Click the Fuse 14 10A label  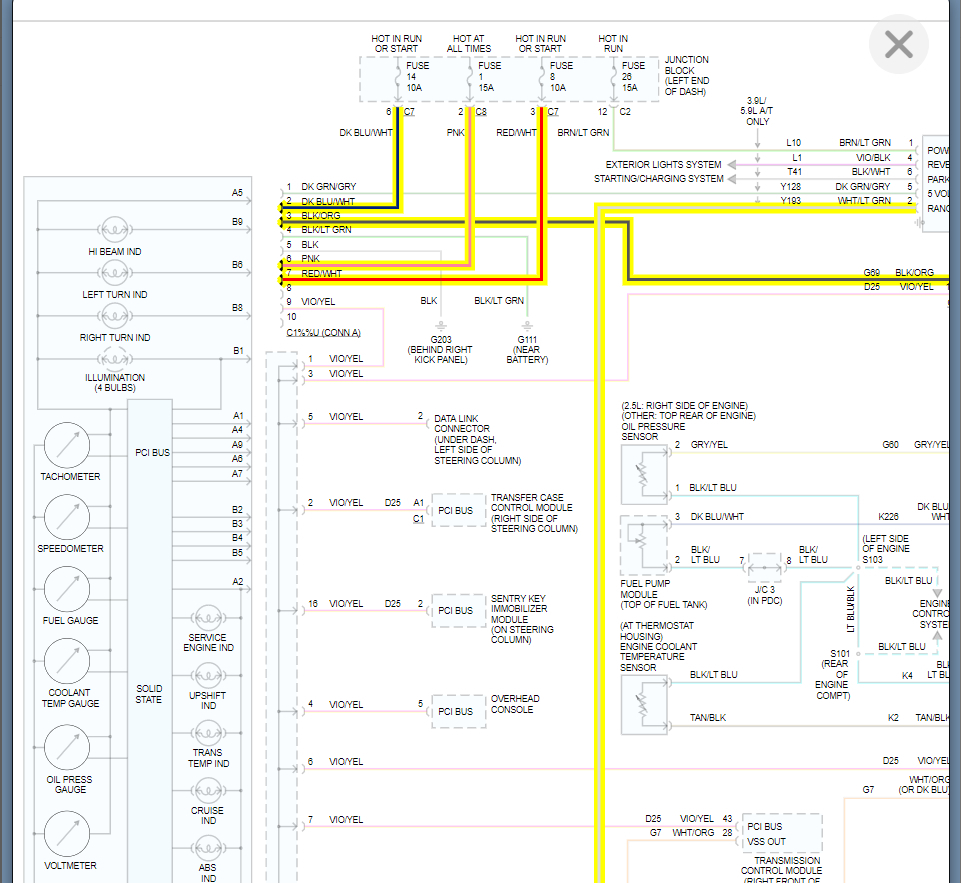417,77
